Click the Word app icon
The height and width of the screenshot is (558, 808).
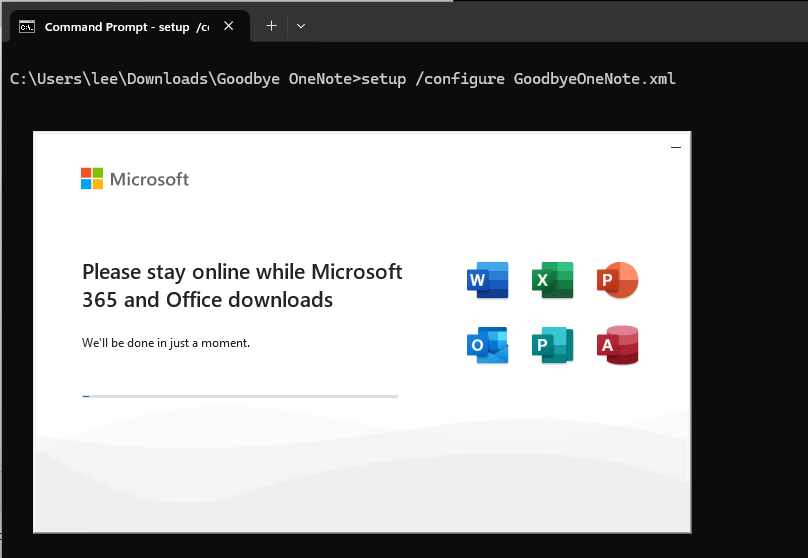487,280
